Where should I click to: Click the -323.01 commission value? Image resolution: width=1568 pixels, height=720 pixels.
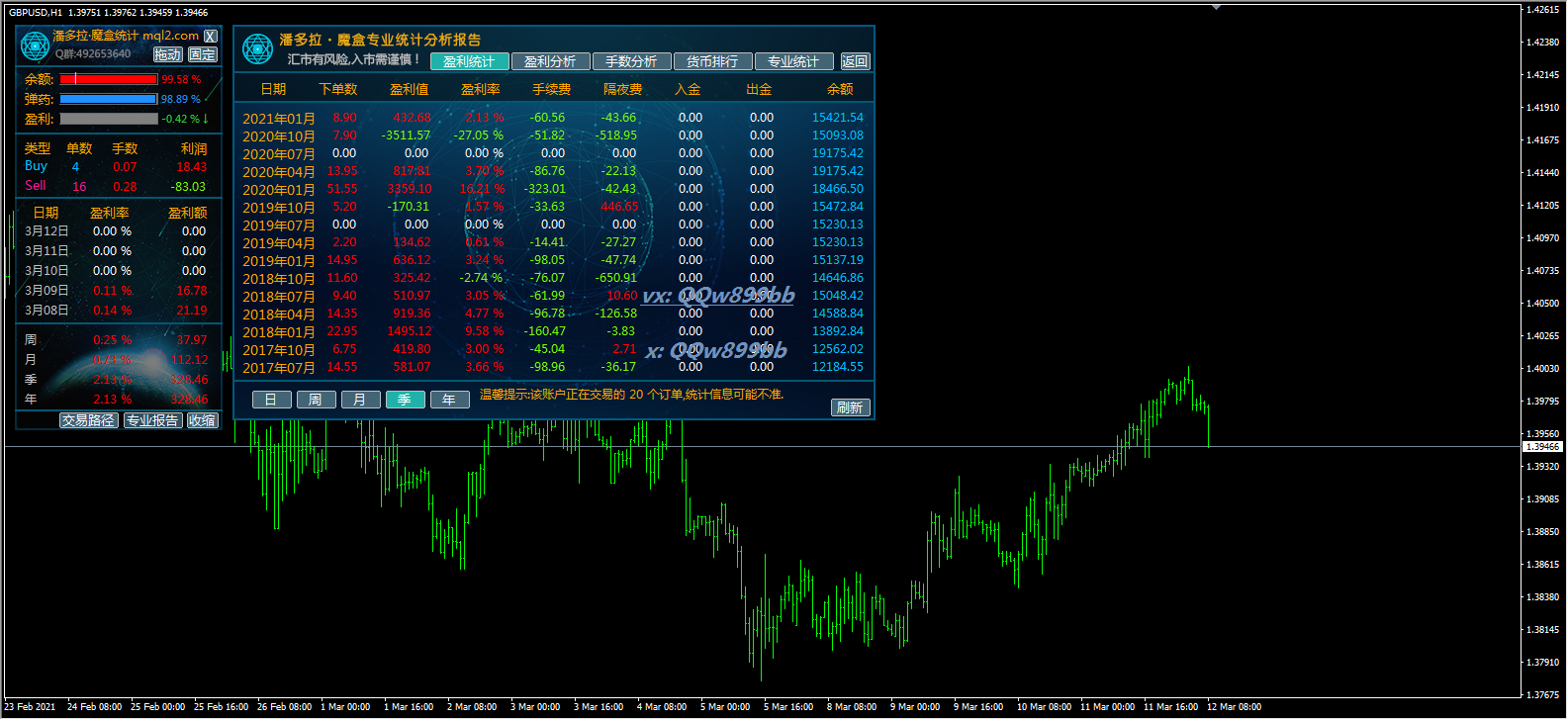coord(545,189)
